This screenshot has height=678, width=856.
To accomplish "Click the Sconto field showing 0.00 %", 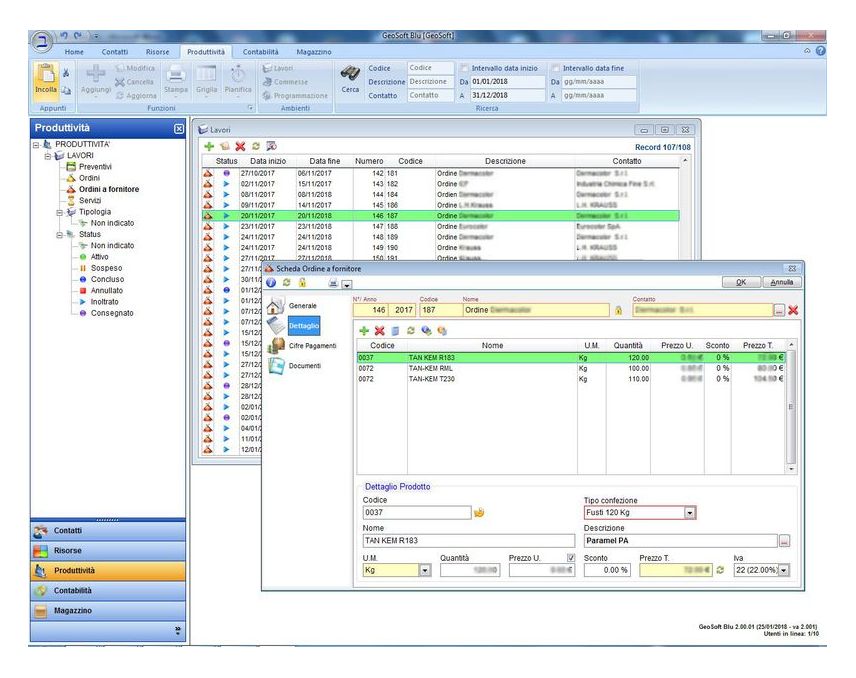I will click(x=607, y=570).
